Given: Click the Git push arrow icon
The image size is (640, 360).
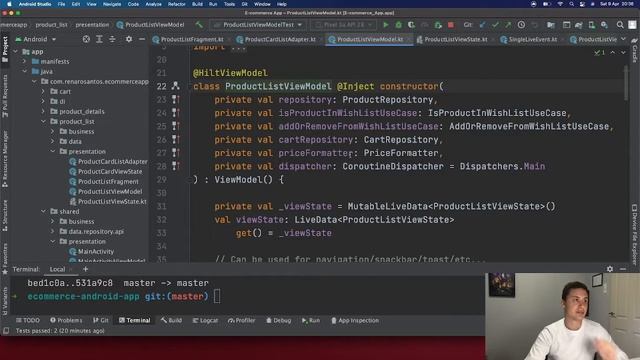Looking at the screenshot, I should pos(508,25).
